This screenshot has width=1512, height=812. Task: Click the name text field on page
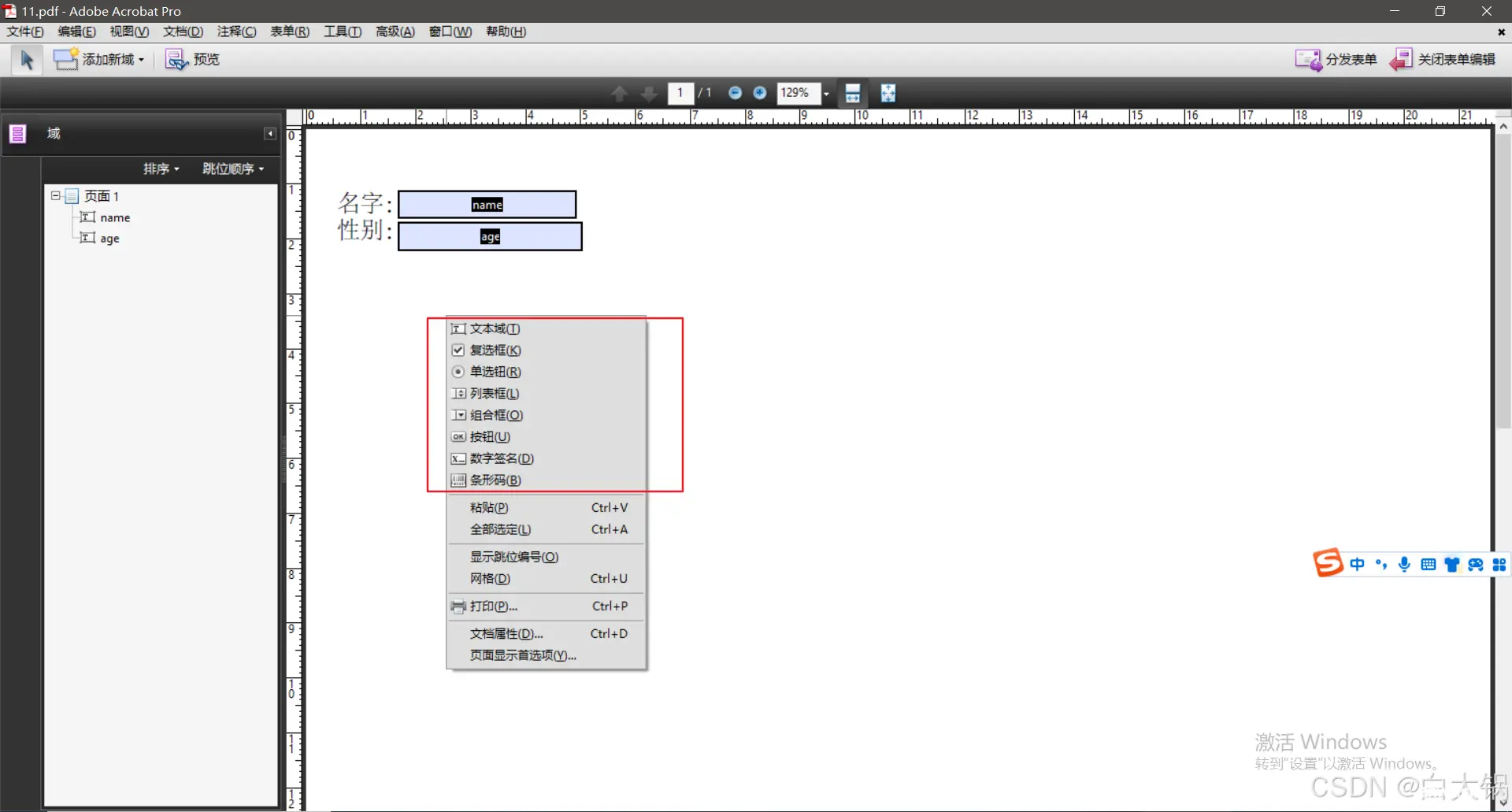[x=487, y=205]
